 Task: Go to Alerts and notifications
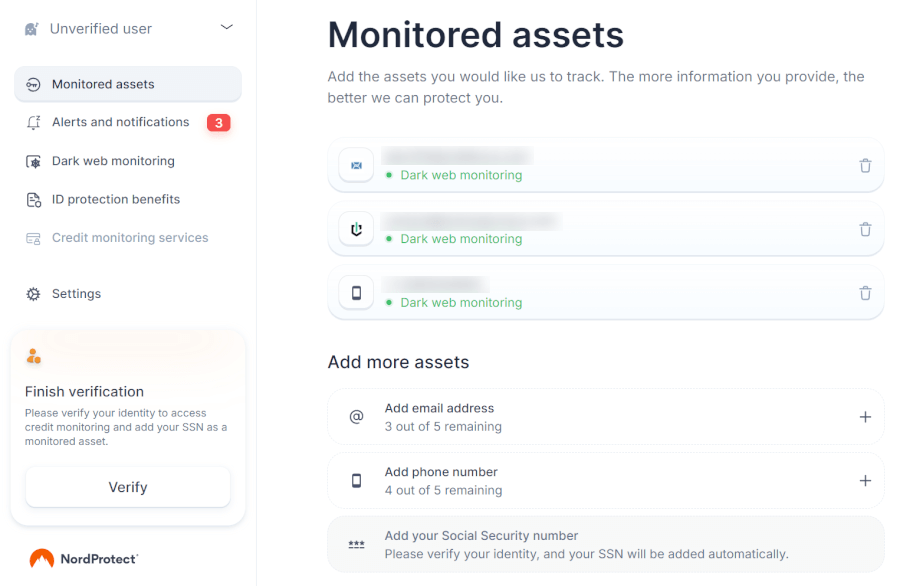point(120,122)
